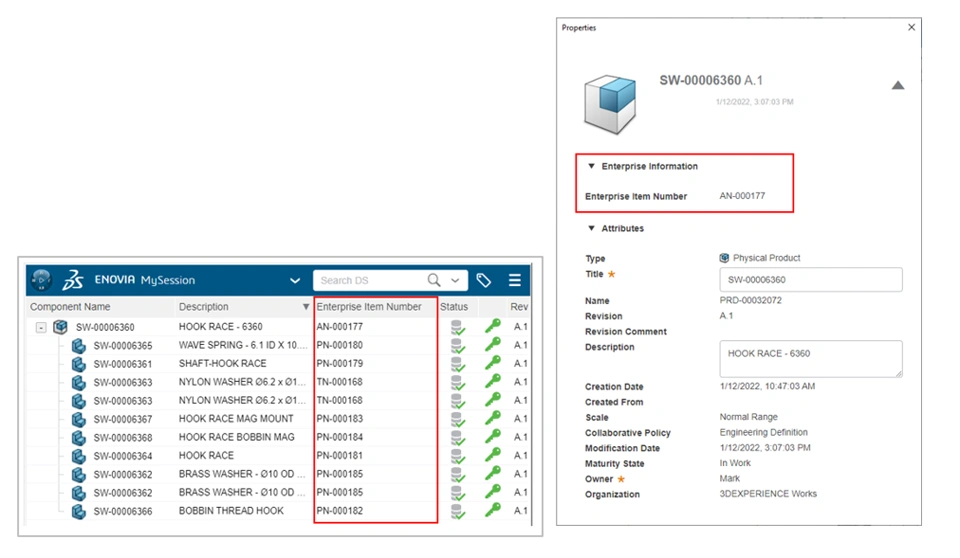This screenshot has height=558, width=960.
Task: Click the status icon for HOOK RACE MAG MOUNT
Action: tap(458, 419)
